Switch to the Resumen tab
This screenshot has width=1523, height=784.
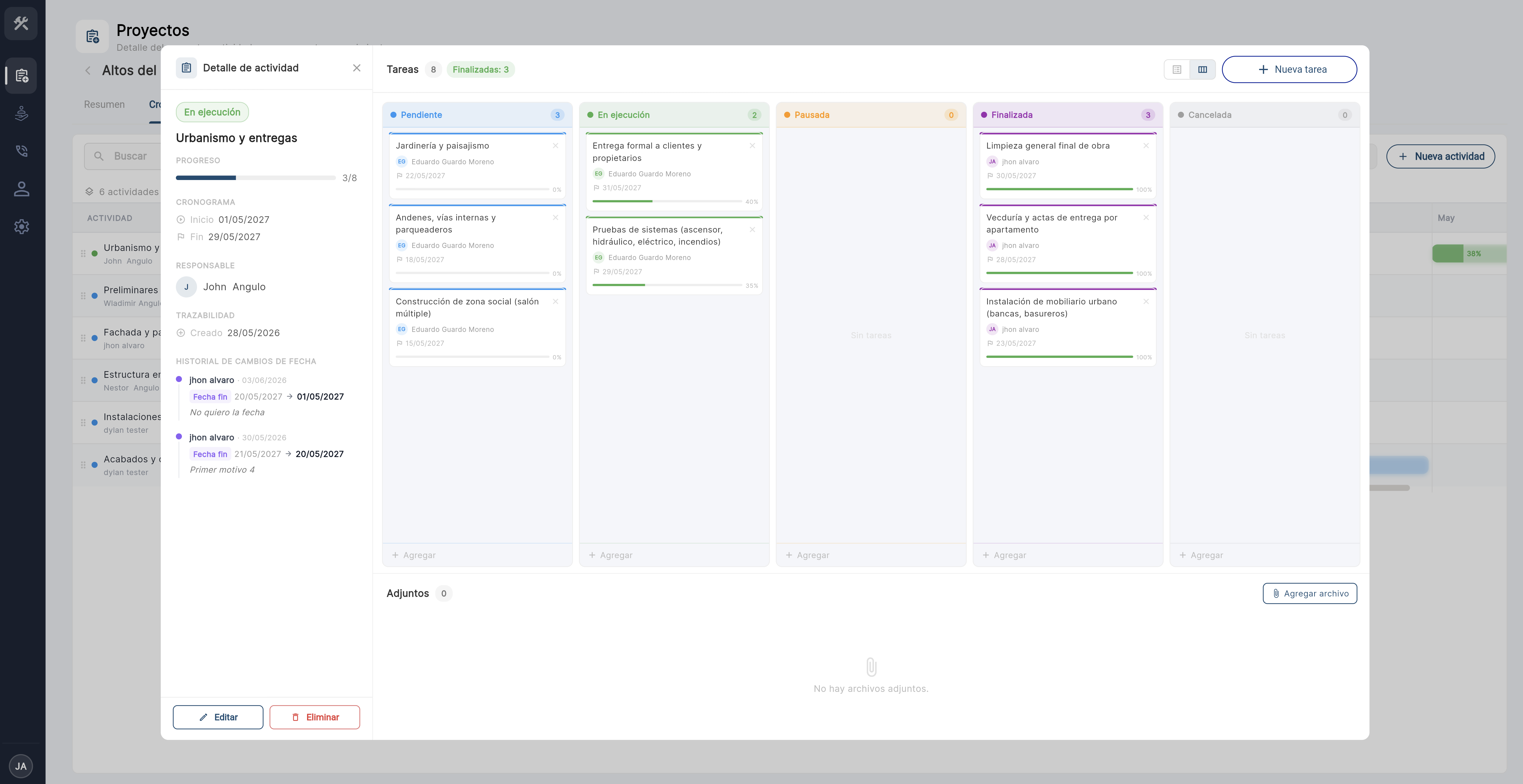click(104, 104)
